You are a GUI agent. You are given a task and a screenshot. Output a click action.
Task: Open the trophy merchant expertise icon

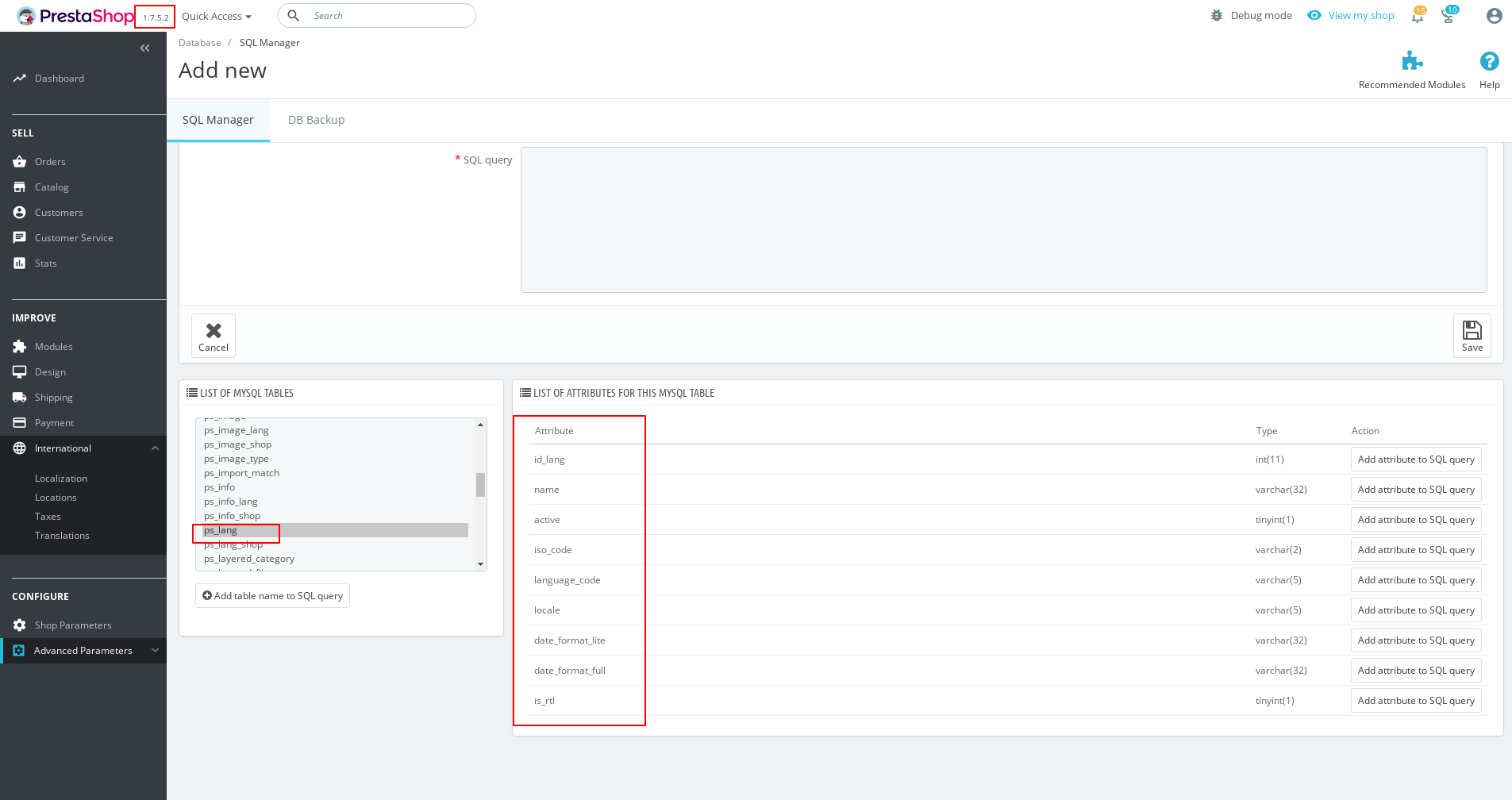pyautogui.click(x=1449, y=16)
